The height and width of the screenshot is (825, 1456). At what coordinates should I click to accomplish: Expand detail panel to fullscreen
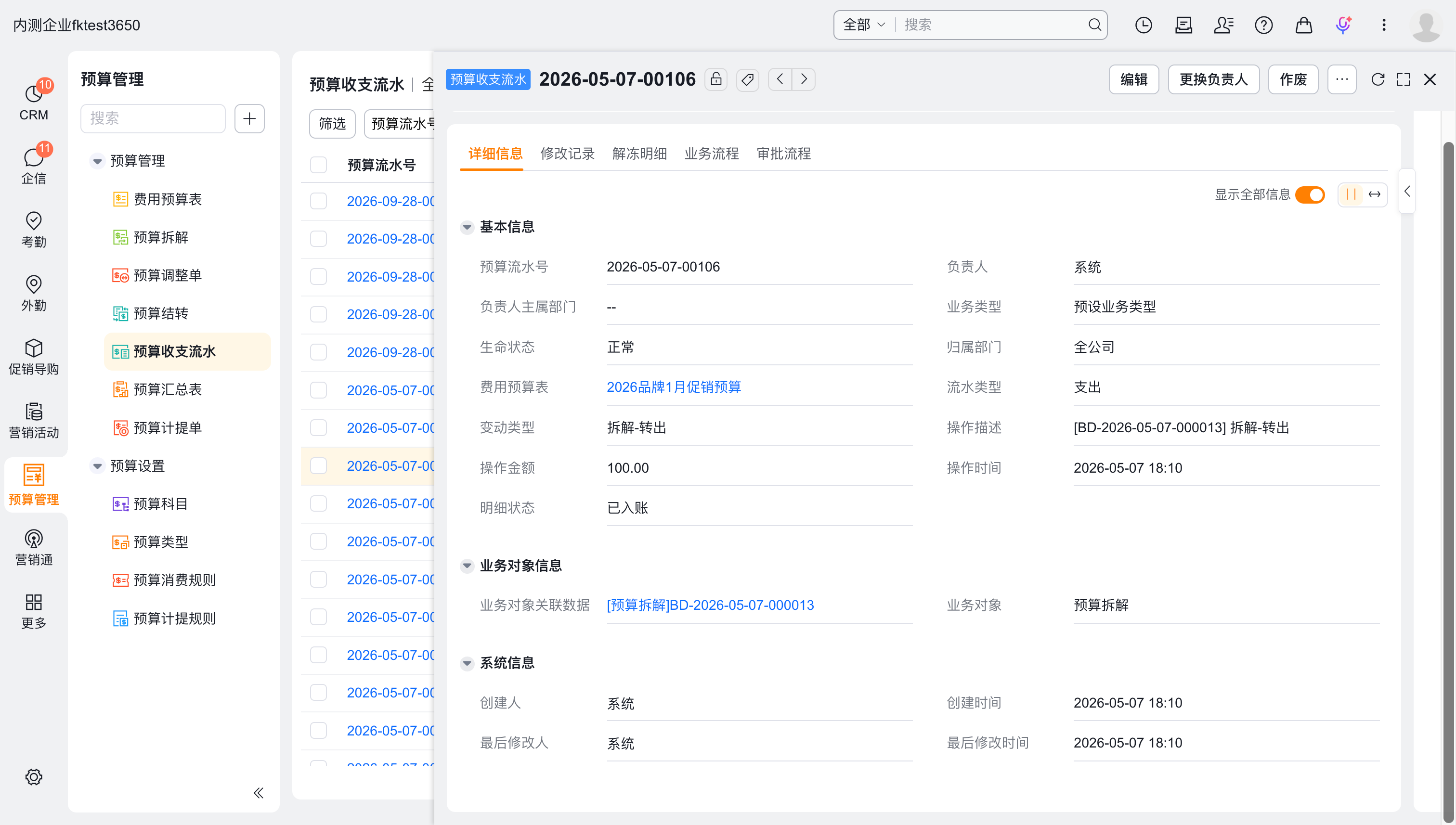[x=1404, y=79]
